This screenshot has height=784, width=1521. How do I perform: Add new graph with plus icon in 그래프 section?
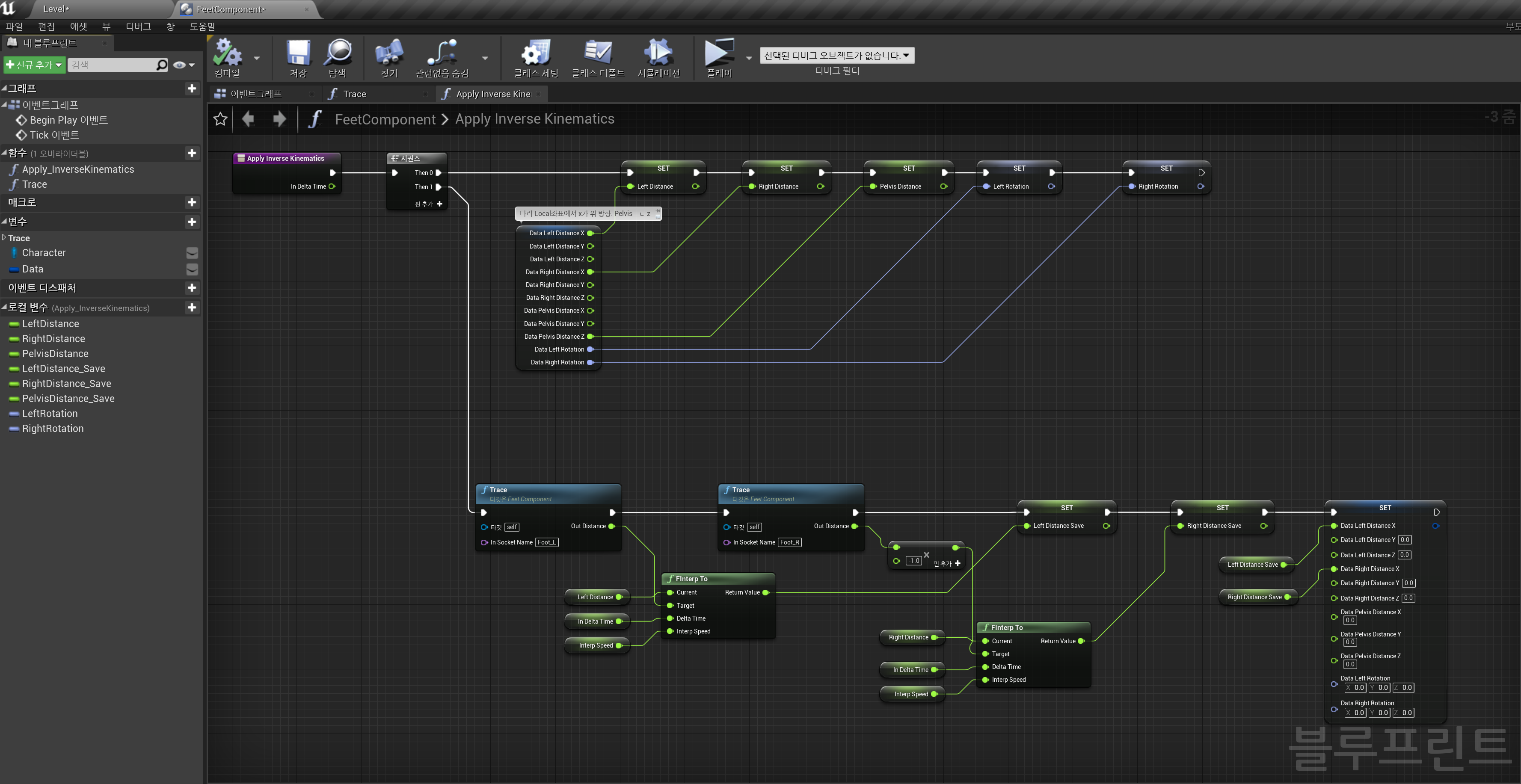tap(192, 89)
